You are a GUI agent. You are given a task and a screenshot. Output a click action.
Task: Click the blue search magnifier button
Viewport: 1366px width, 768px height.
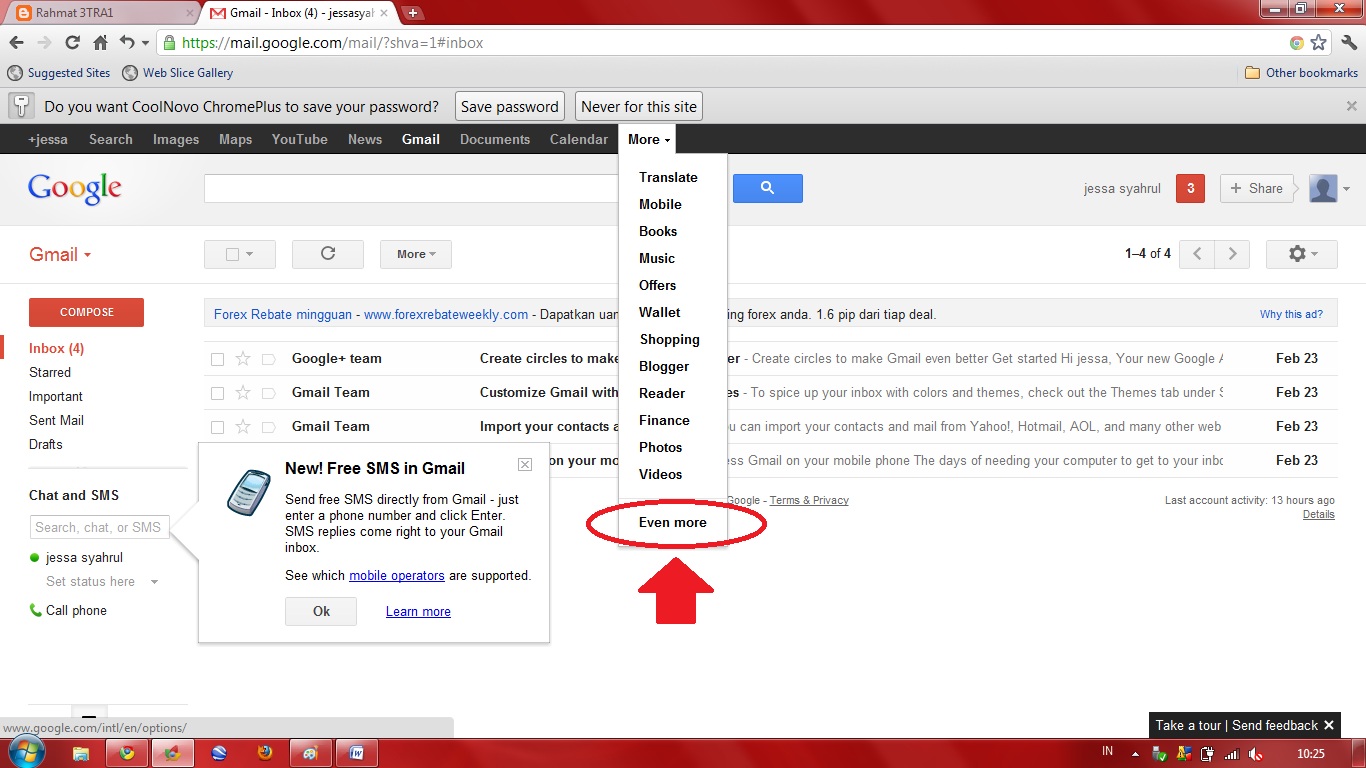(767, 189)
